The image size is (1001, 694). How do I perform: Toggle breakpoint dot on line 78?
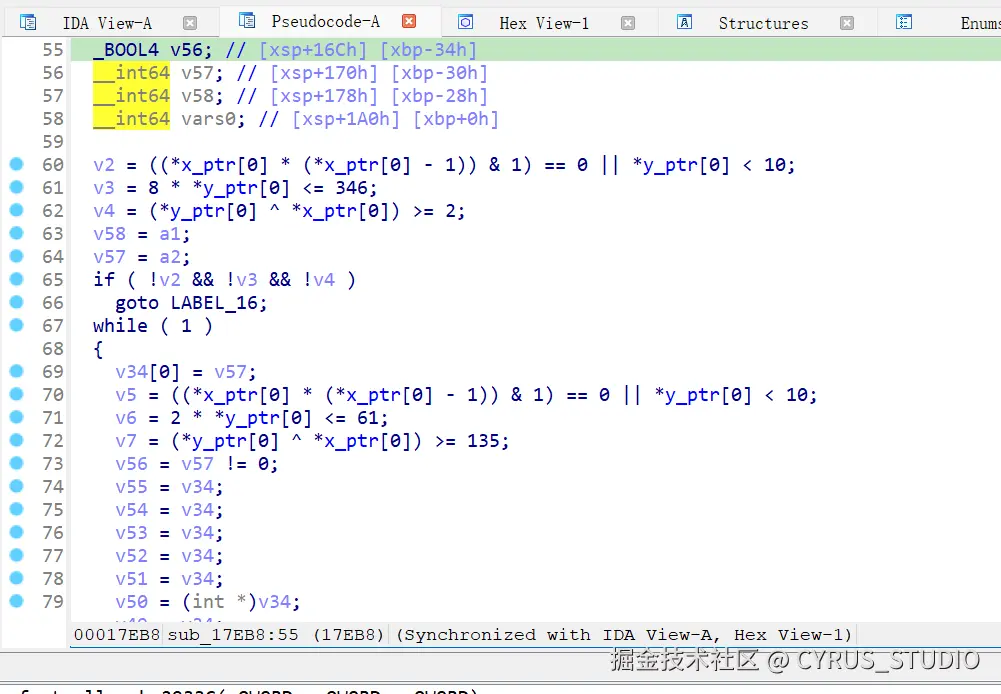[17, 578]
